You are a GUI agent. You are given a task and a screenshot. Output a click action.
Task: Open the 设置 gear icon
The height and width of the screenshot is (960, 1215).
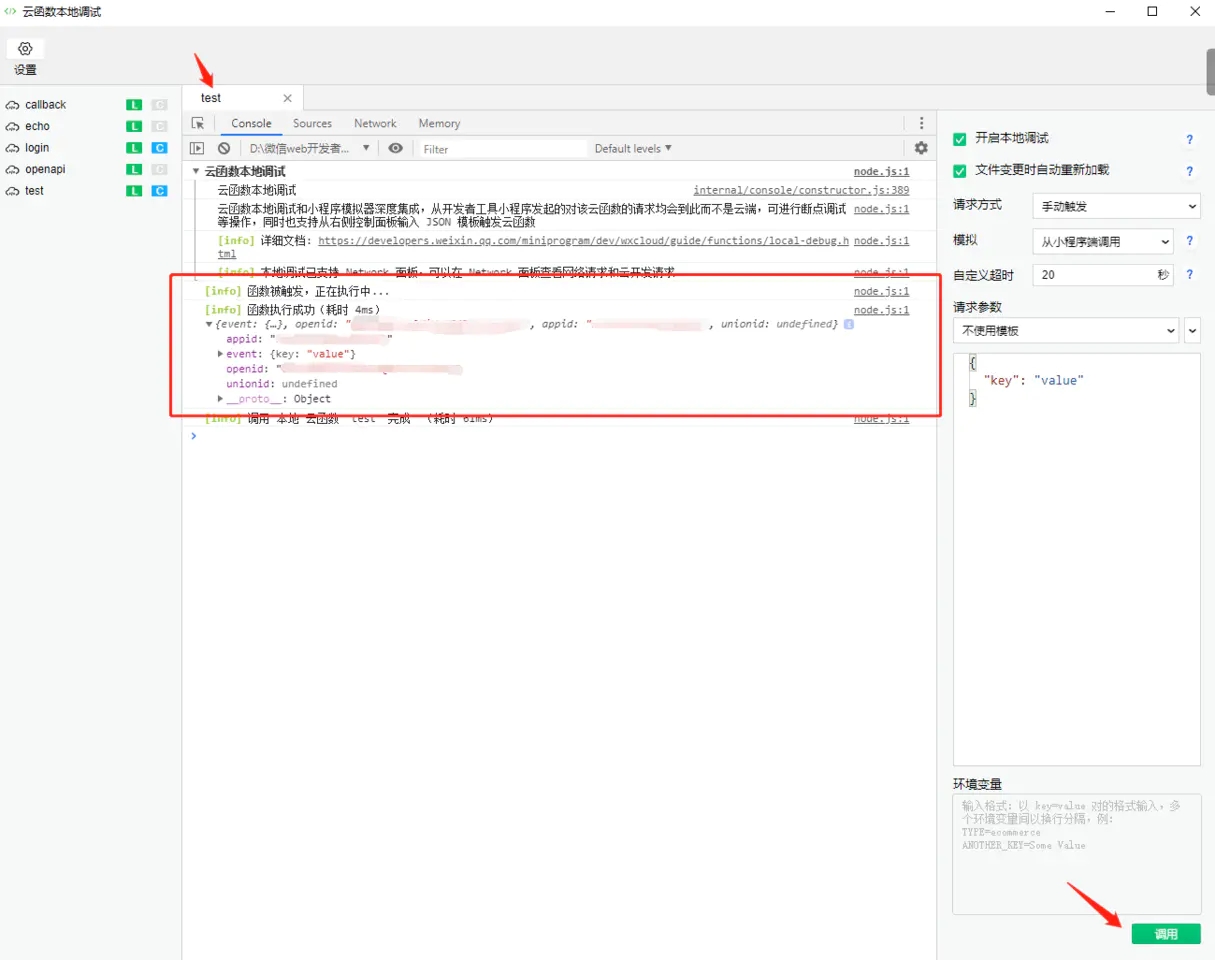pos(26,49)
